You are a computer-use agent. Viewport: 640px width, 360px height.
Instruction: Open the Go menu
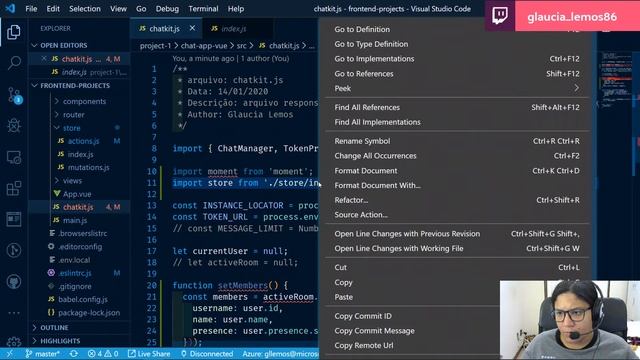141,9
